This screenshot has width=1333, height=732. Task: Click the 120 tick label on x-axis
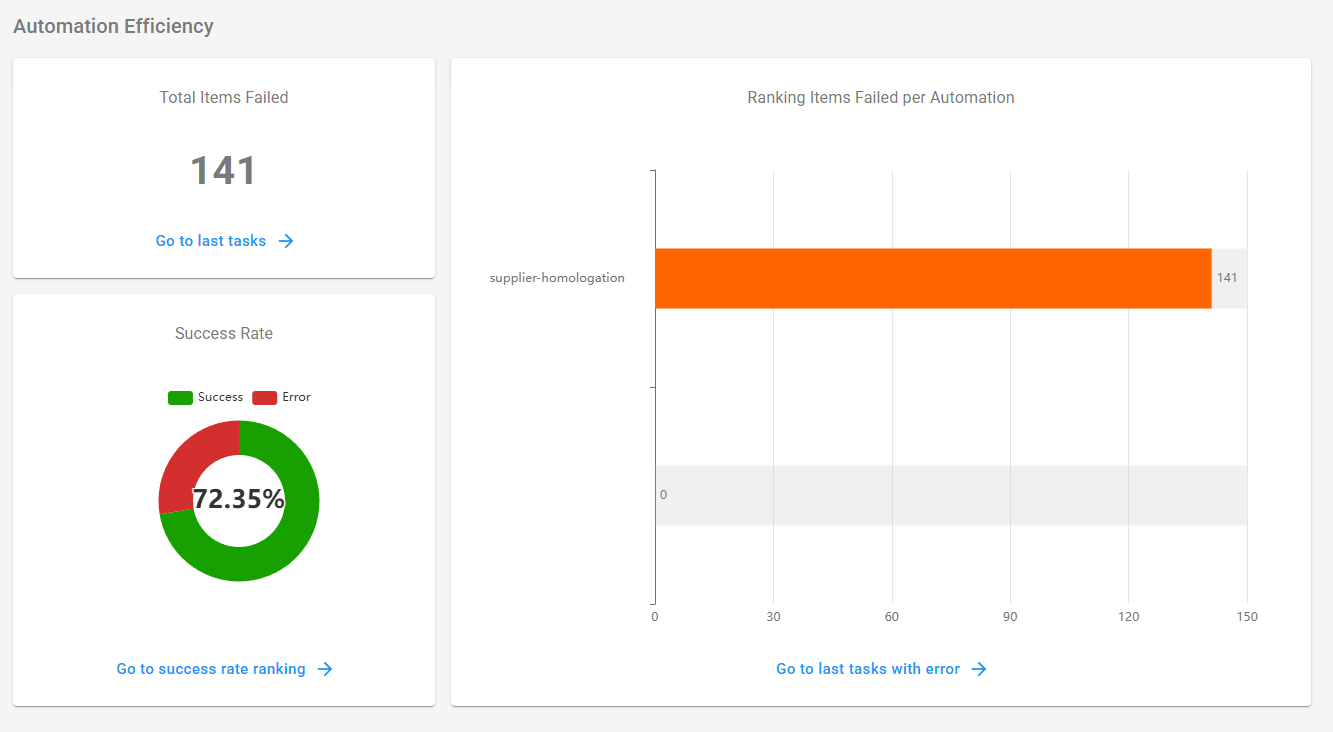pyautogui.click(x=1129, y=617)
